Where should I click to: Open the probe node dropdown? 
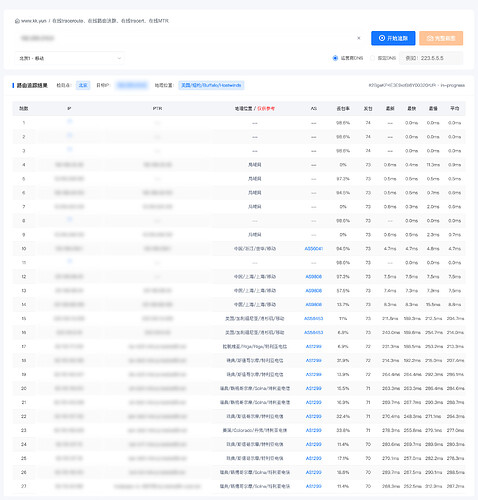[70, 58]
